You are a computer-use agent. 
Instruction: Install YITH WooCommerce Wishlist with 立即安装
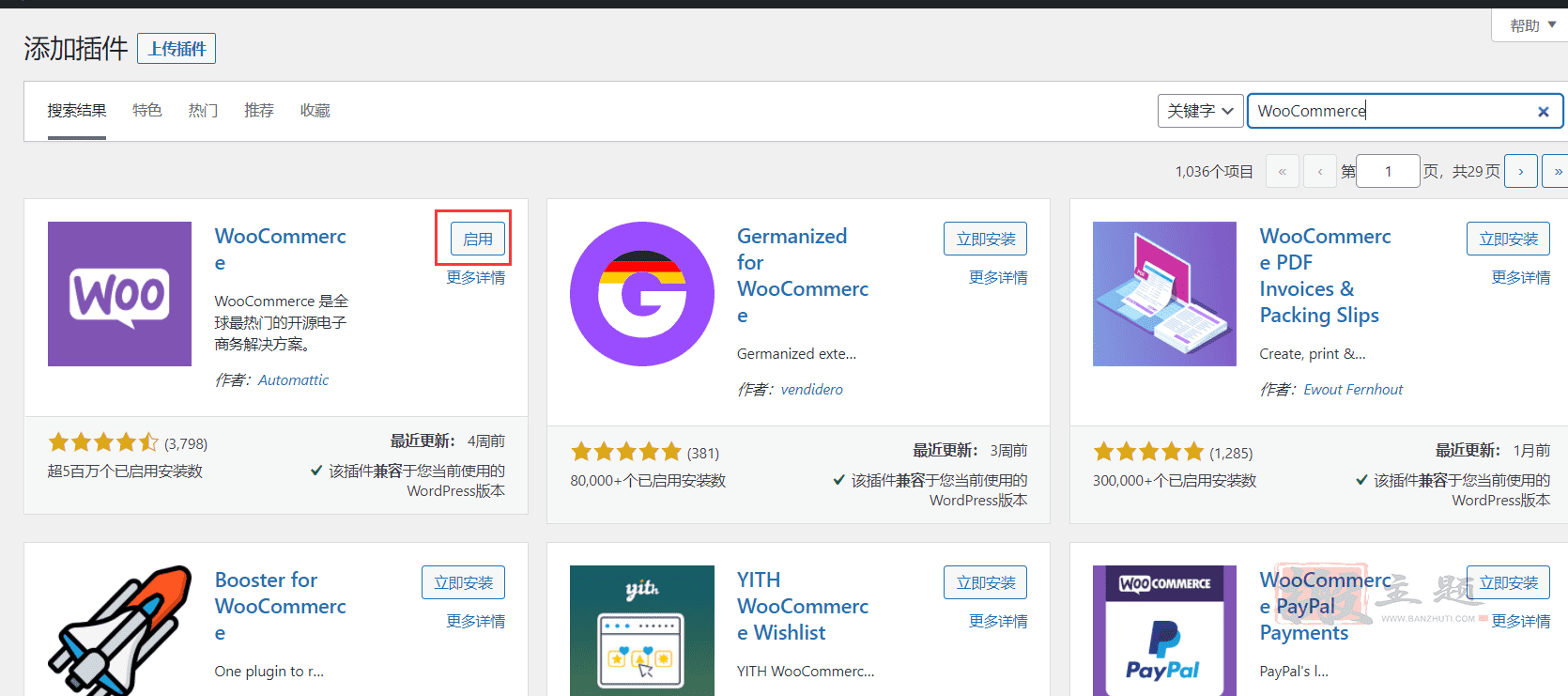tap(986, 582)
